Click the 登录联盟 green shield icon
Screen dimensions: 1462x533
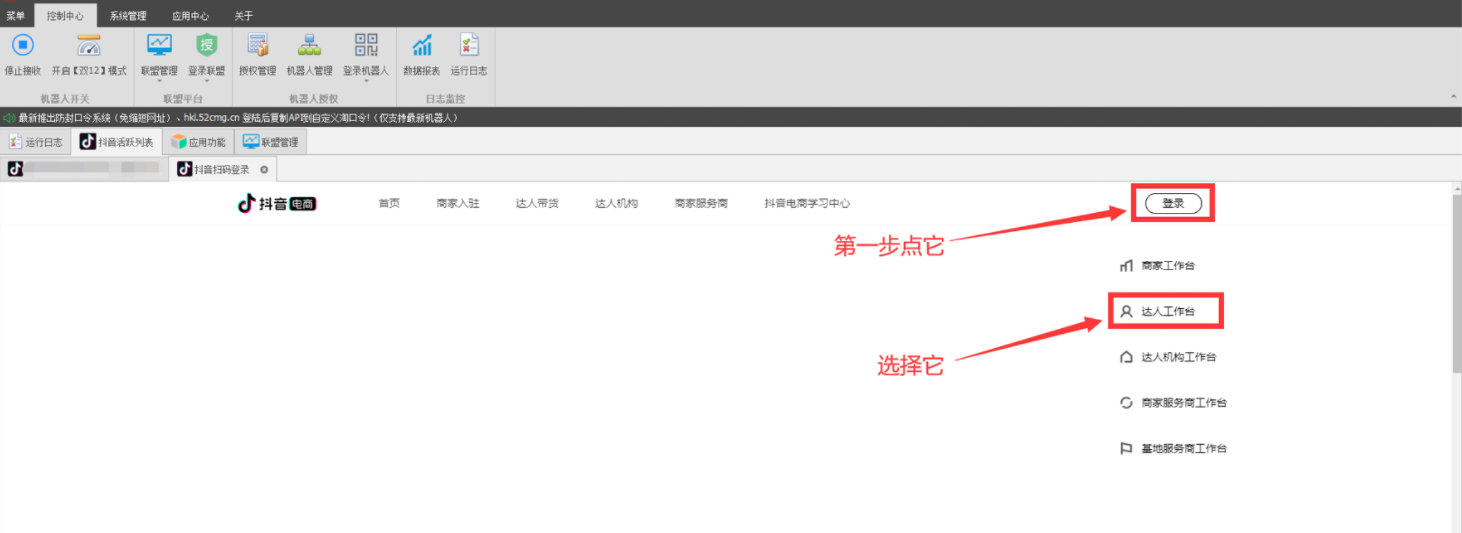(206, 45)
